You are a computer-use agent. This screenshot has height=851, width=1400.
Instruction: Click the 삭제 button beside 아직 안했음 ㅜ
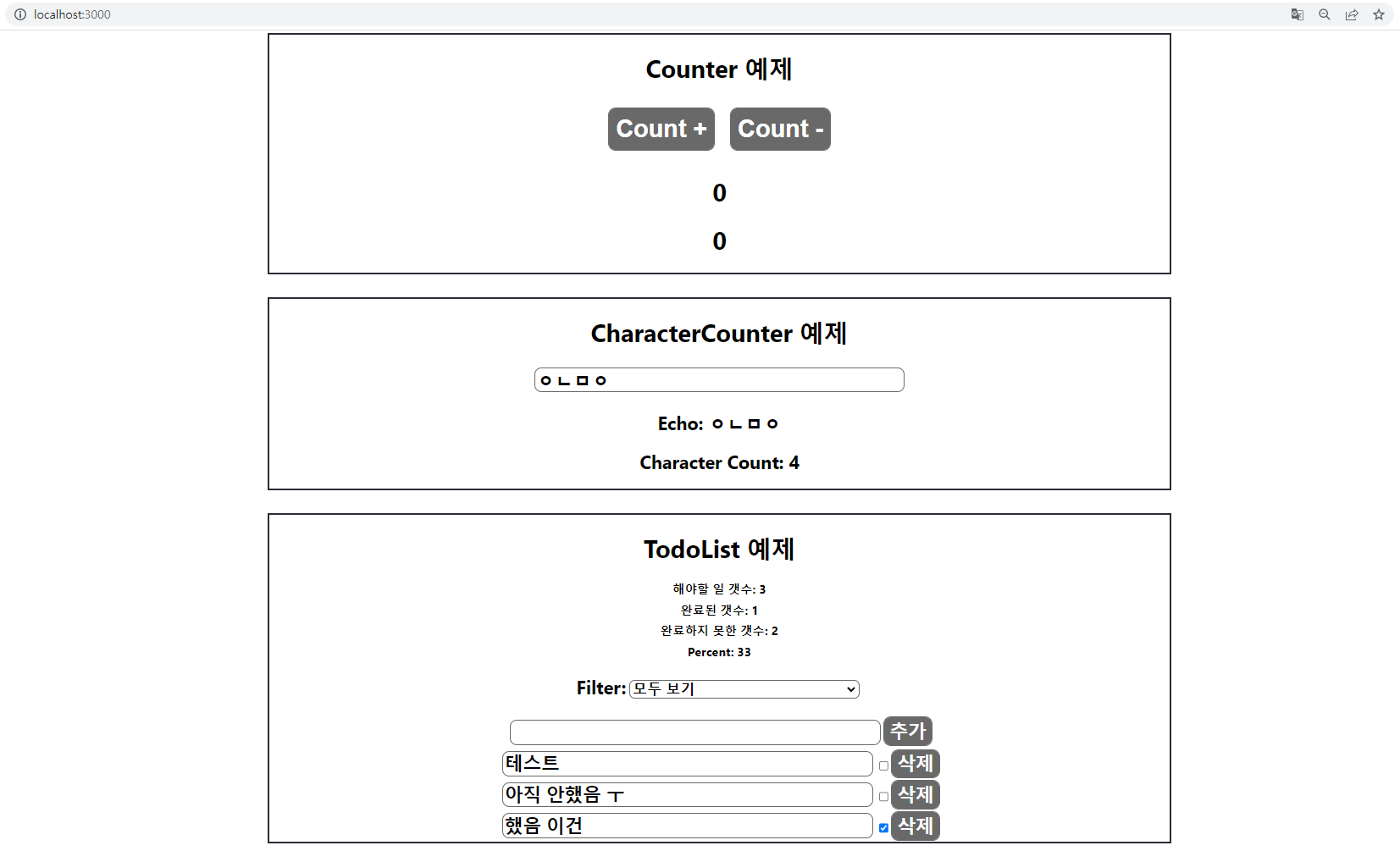[x=914, y=794]
